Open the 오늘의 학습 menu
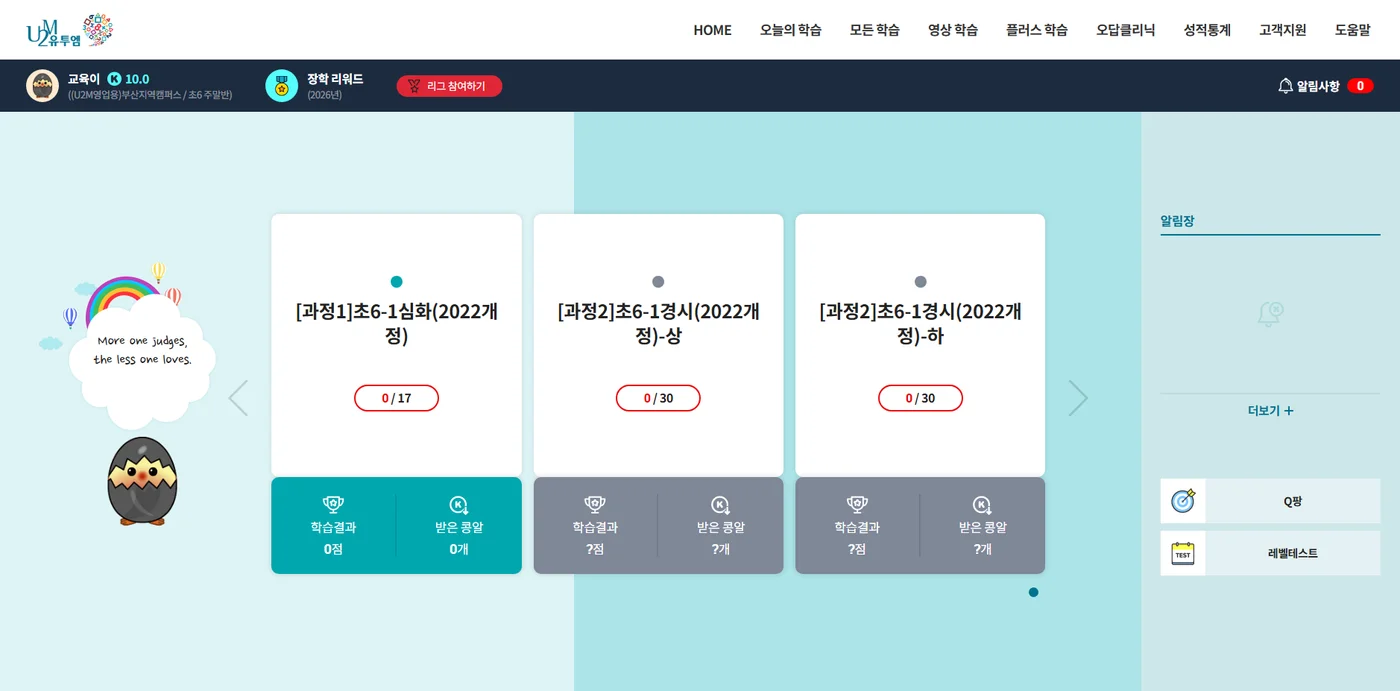The width and height of the screenshot is (1400, 691). [790, 30]
